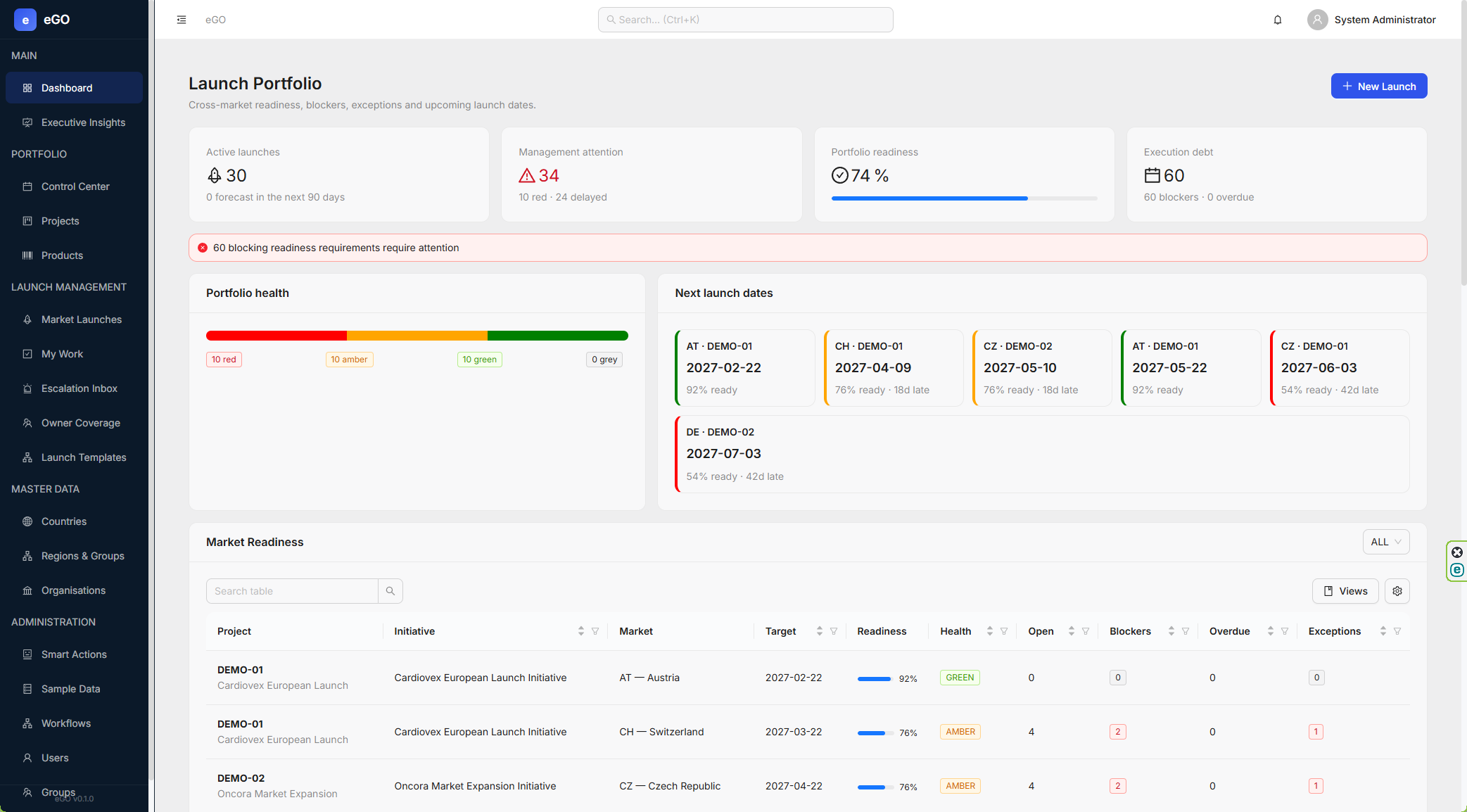
Task: Click the 10 red health tag
Action: (224, 360)
